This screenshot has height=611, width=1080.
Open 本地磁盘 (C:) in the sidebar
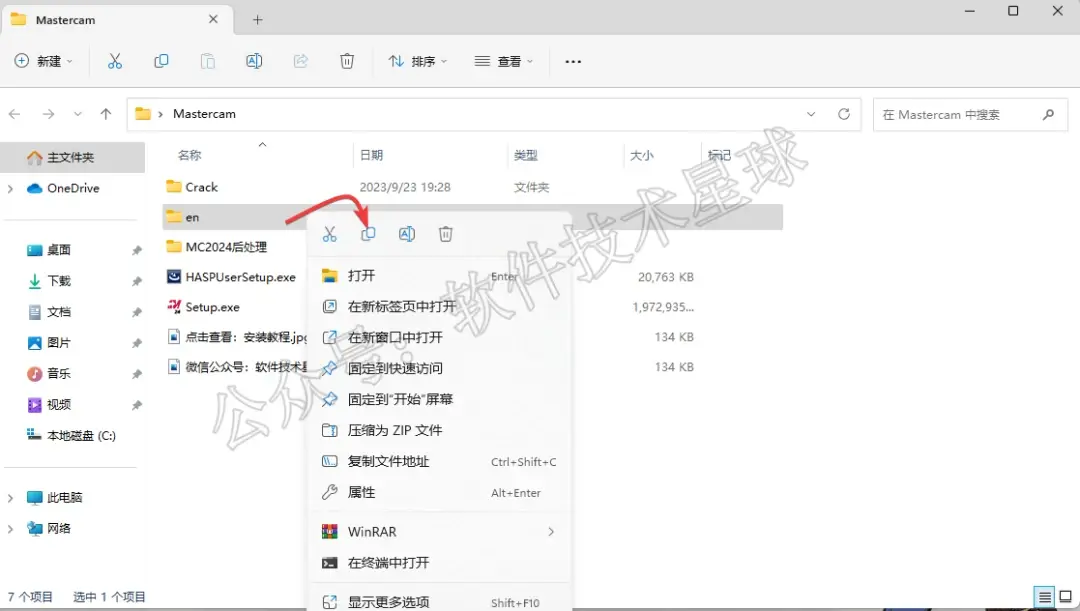(72, 436)
